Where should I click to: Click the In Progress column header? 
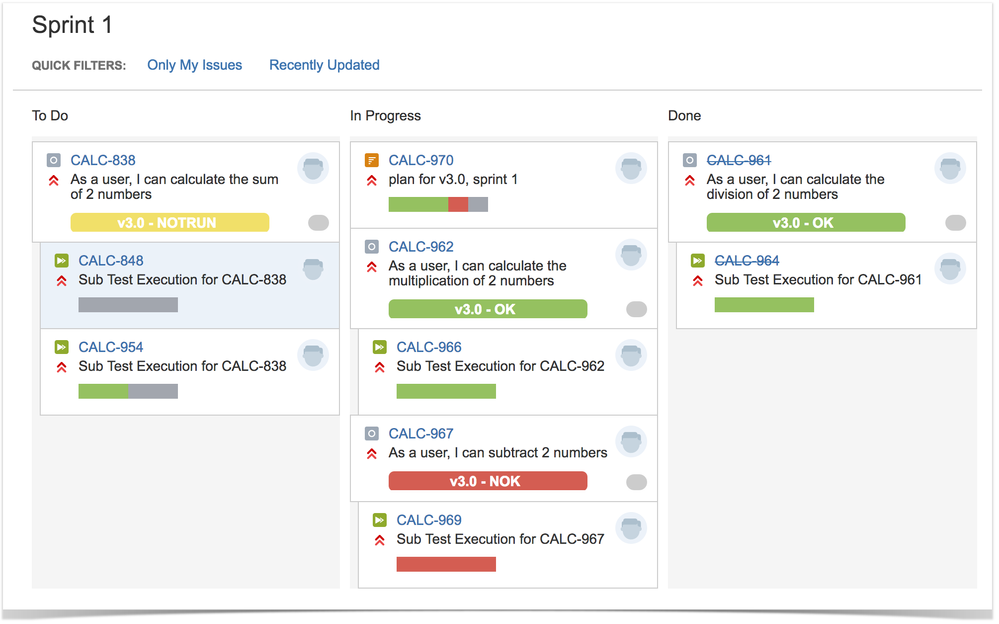coord(385,116)
